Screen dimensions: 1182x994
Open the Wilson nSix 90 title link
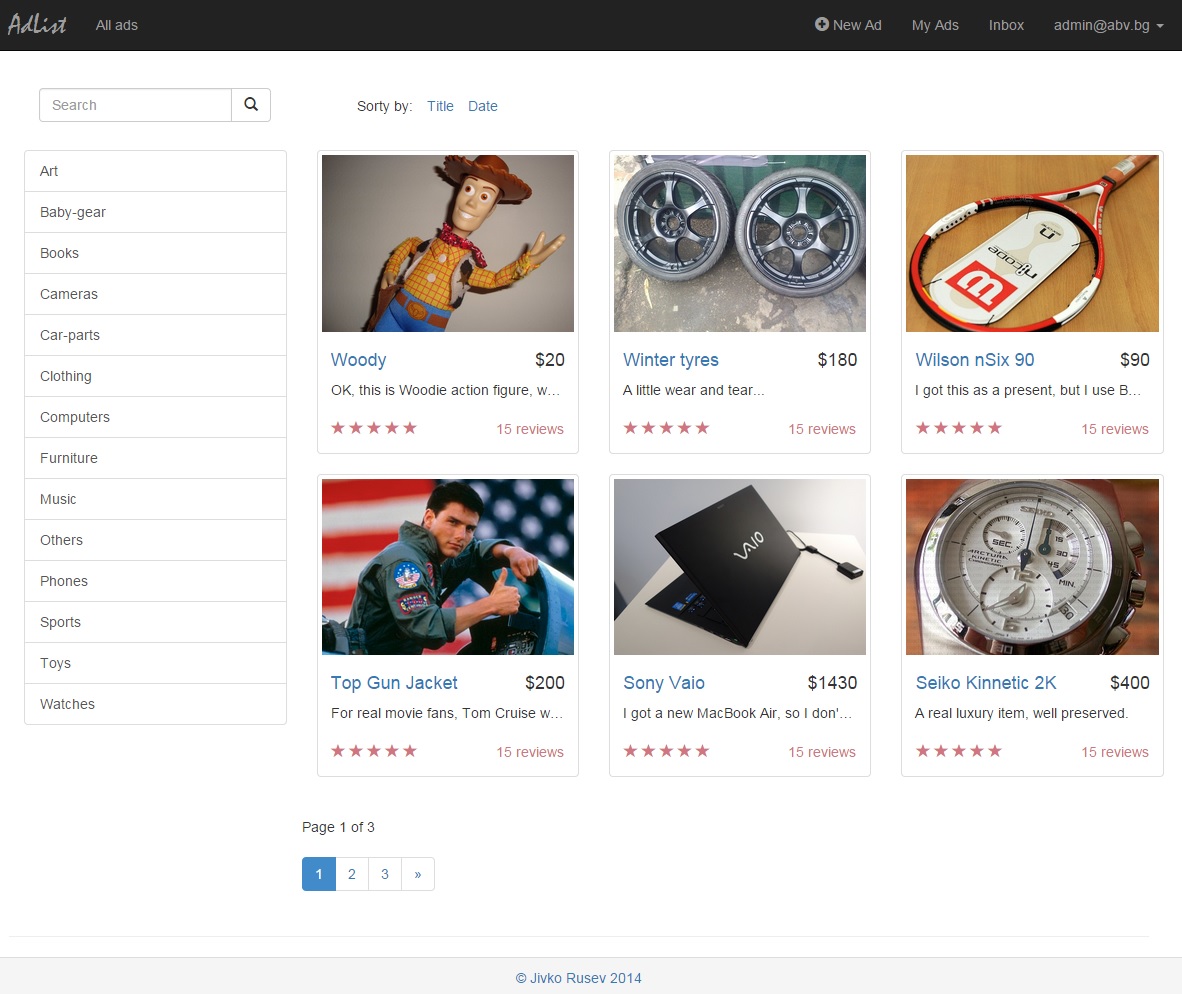(975, 360)
